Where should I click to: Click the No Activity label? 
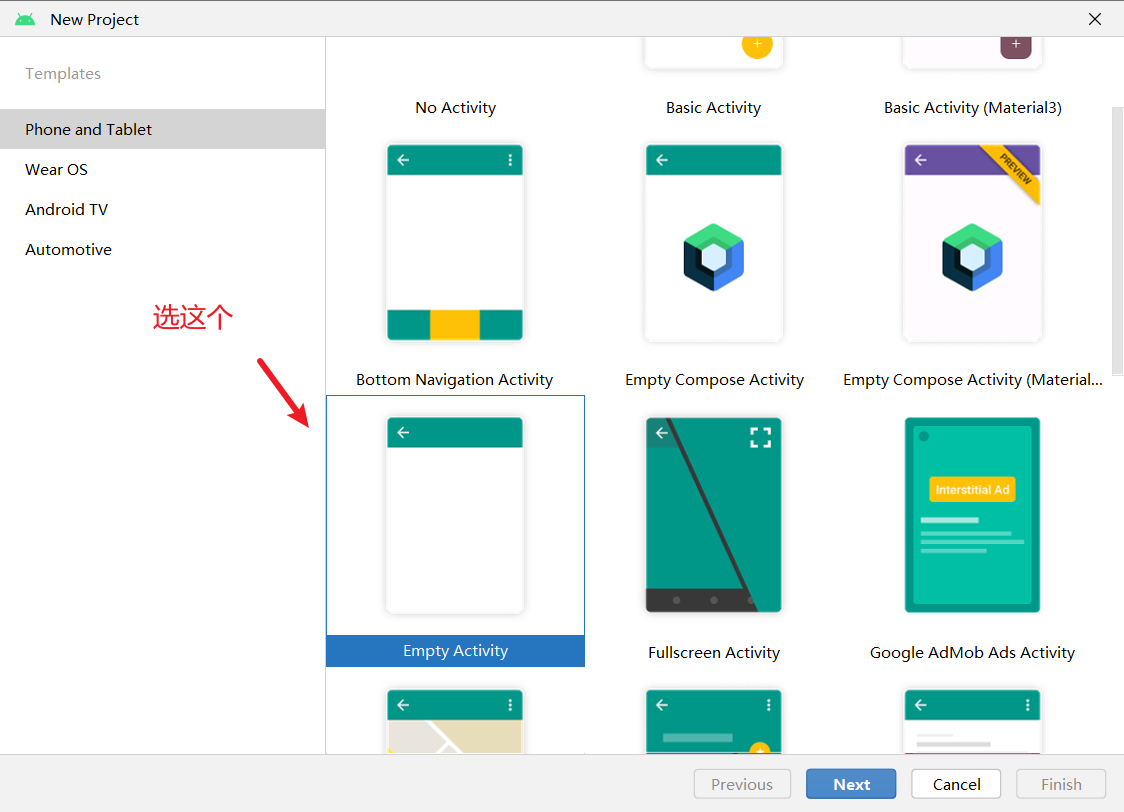[455, 108]
